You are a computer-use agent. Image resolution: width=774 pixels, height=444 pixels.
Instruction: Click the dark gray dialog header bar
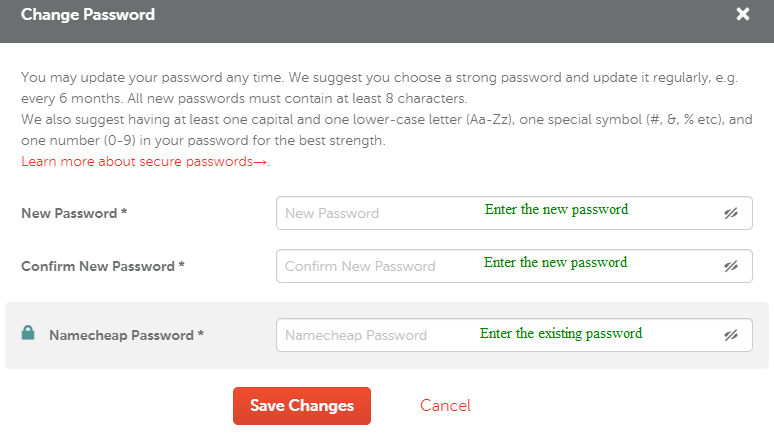[387, 21]
